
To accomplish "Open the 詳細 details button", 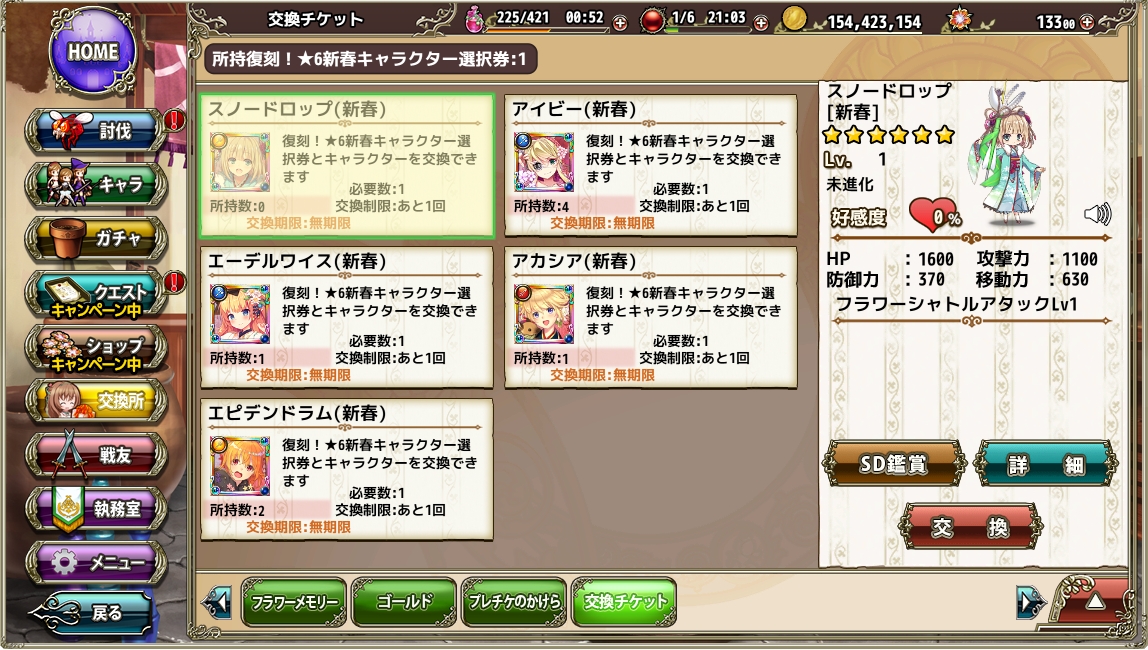I will [1046, 463].
